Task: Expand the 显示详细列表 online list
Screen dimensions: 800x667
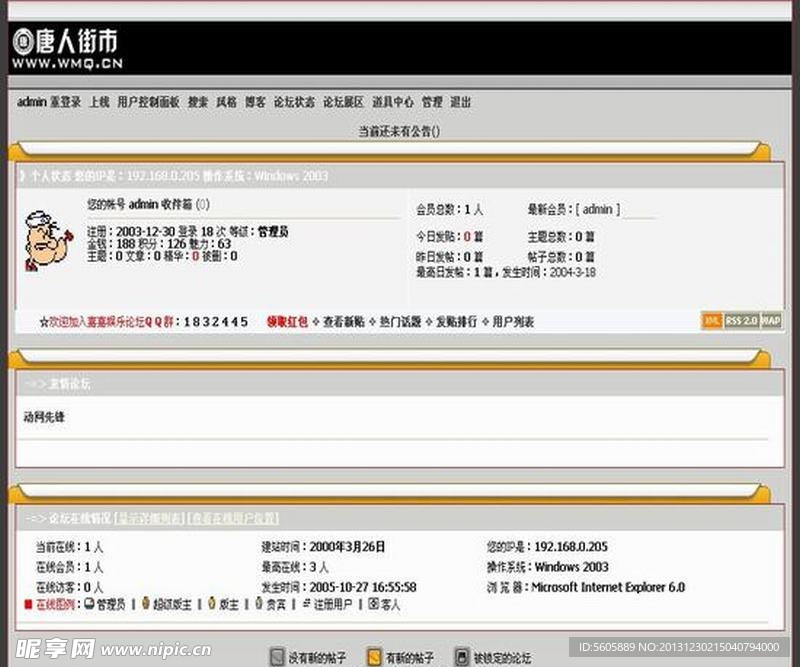Action: click(150, 518)
